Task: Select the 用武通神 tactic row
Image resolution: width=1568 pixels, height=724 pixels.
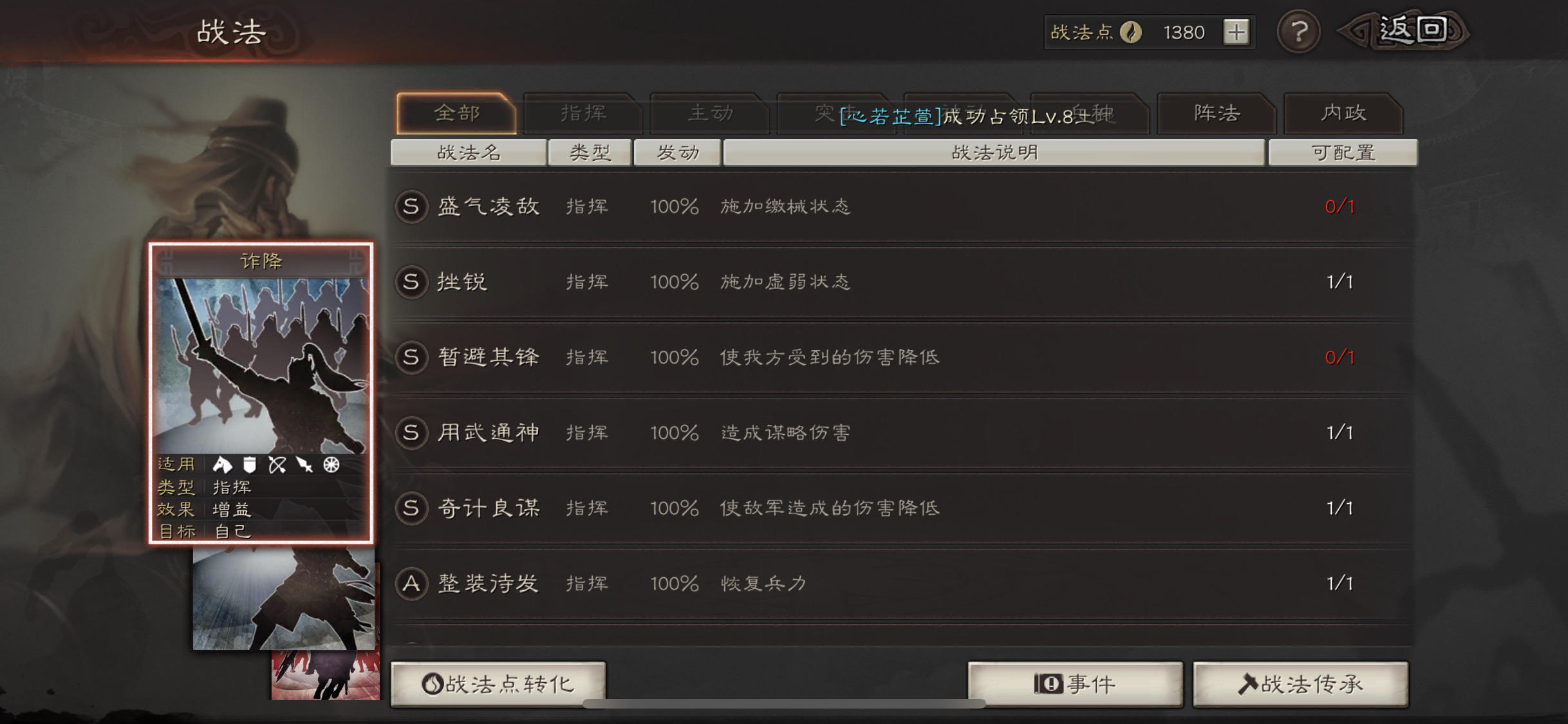Action: [x=901, y=432]
